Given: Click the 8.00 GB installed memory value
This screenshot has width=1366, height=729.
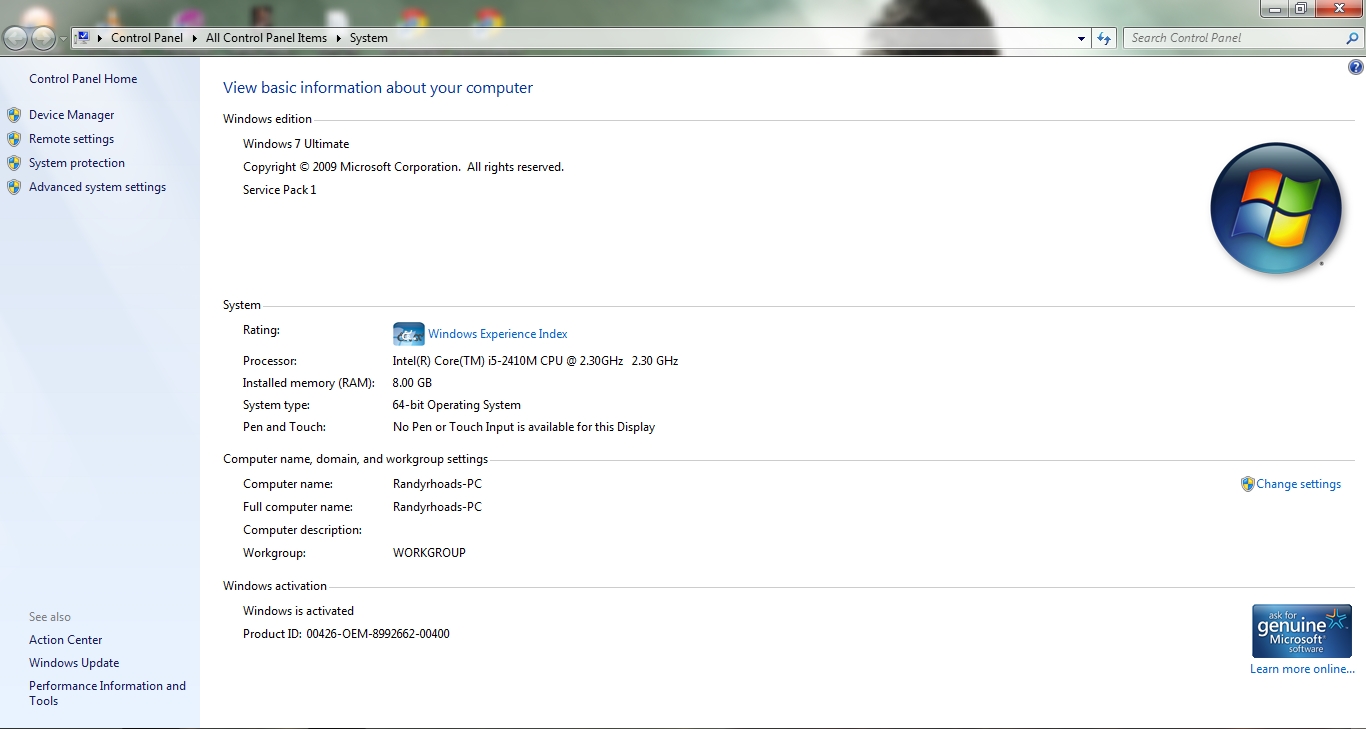Looking at the screenshot, I should point(412,383).
